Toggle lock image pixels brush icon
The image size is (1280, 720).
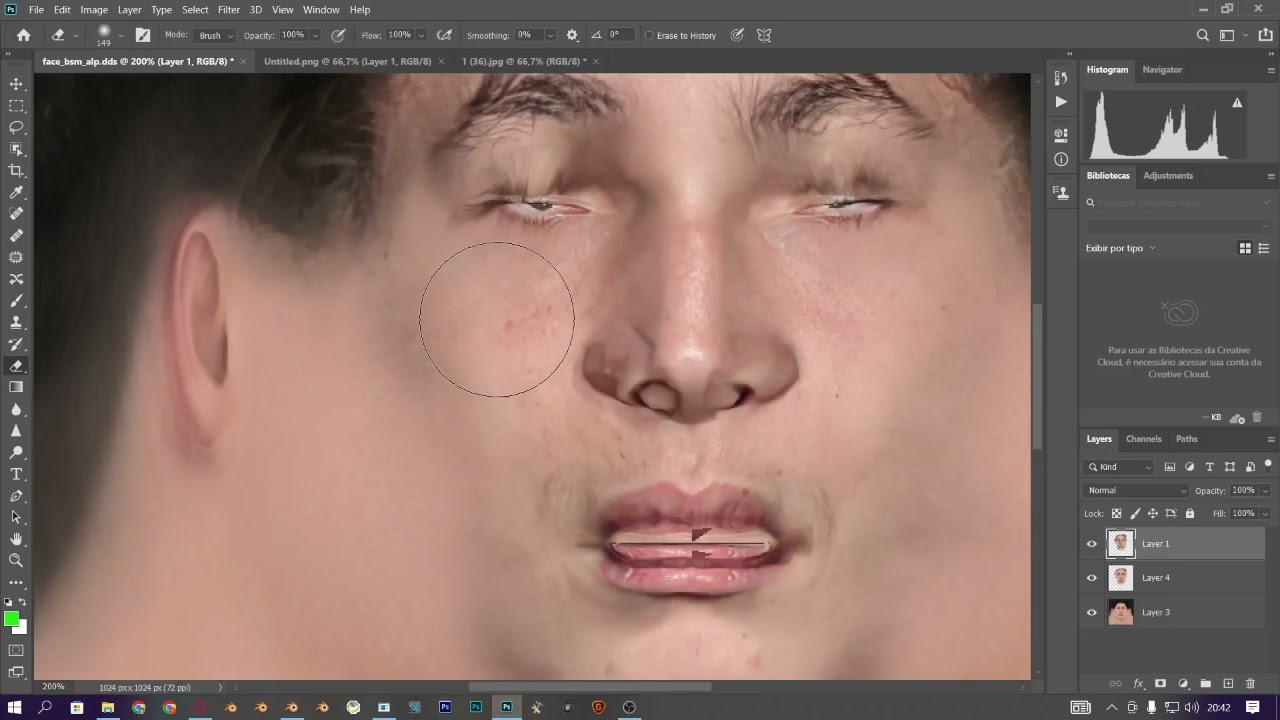1135,514
